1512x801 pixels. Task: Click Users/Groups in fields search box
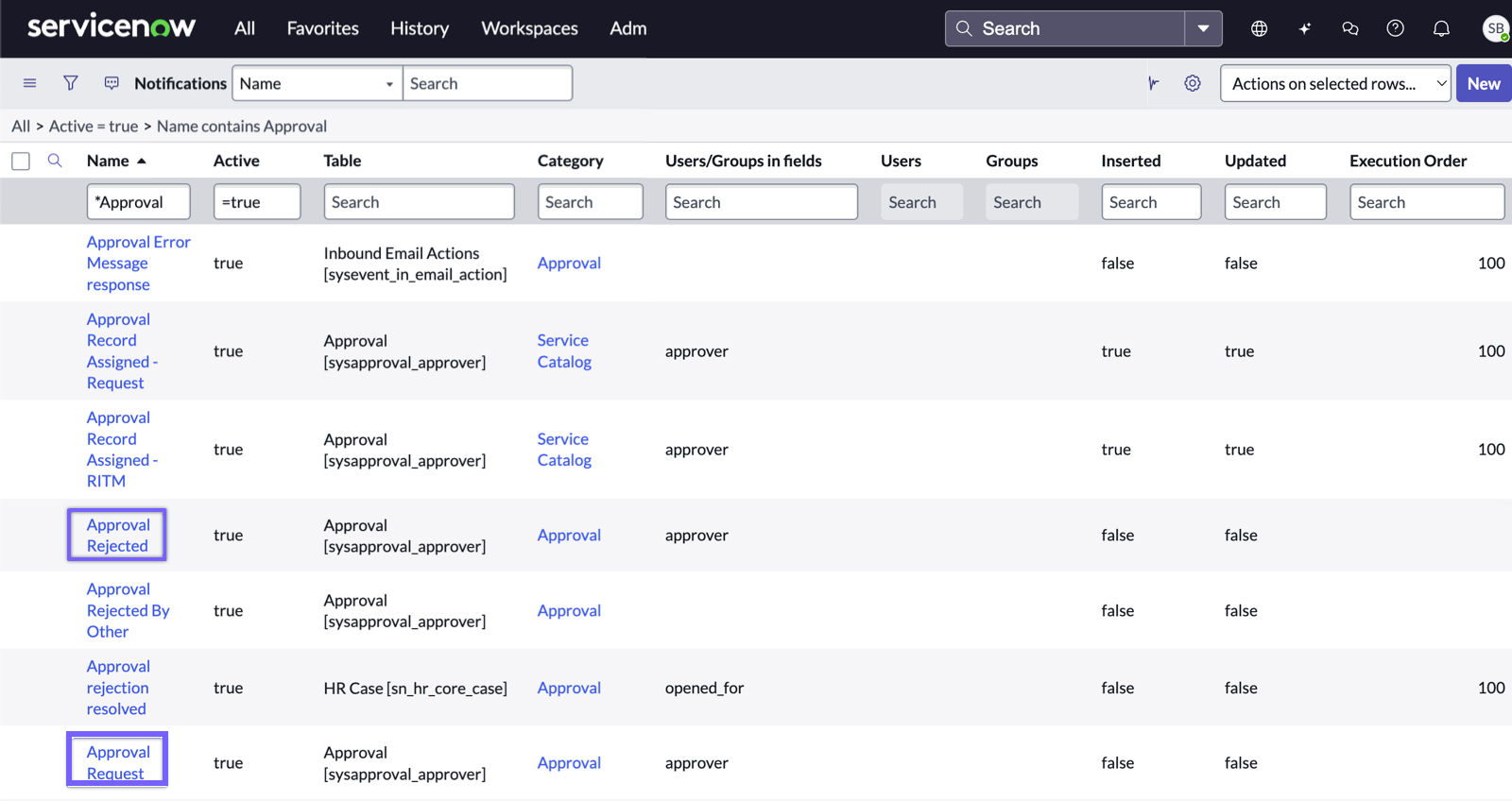coord(762,202)
